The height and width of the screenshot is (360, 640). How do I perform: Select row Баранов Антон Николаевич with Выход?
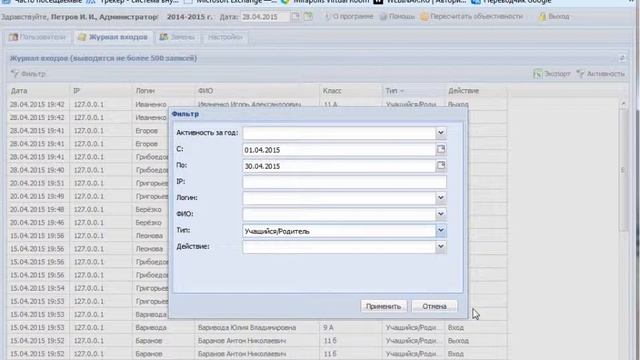(257, 340)
